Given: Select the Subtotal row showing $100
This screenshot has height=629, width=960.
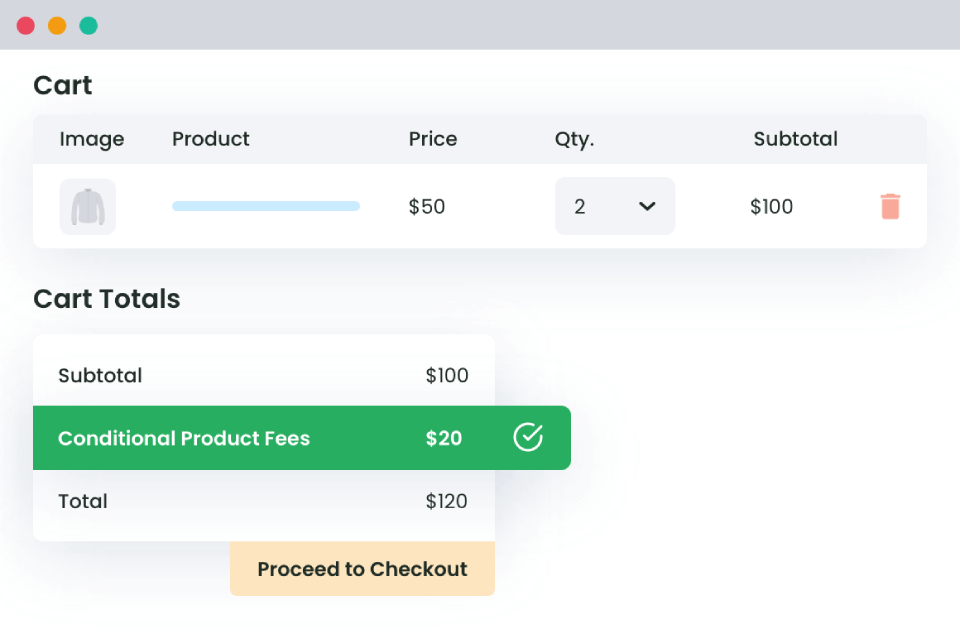Looking at the screenshot, I should (263, 375).
